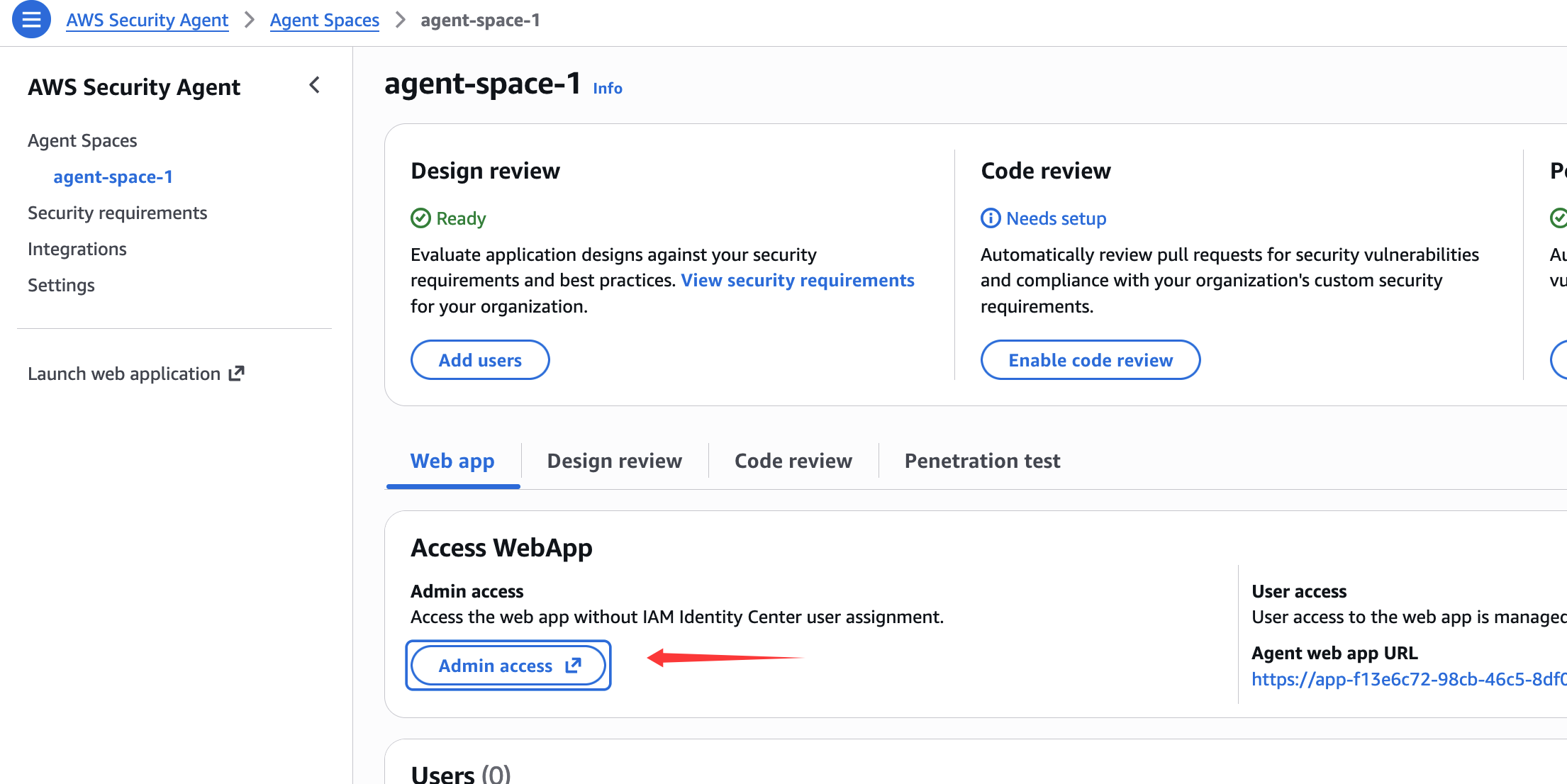Go to the Agent Spaces breadcrumb
Screen dimensions: 1567x784
coord(324,20)
